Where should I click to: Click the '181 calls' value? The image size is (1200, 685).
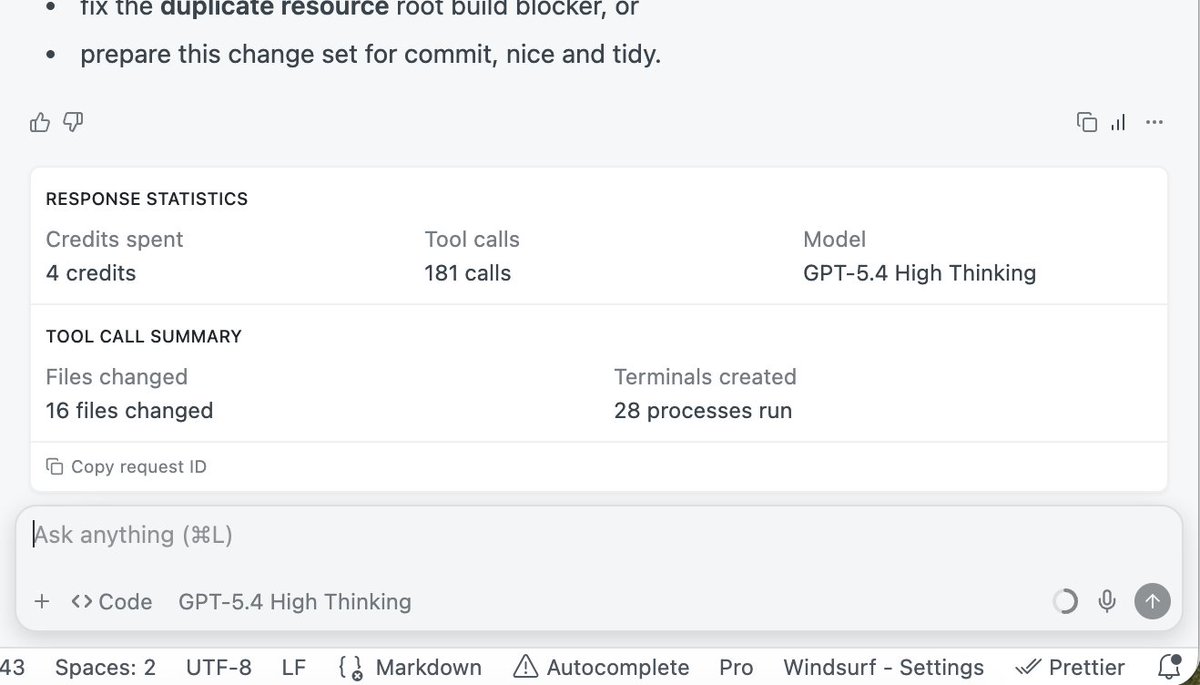point(468,273)
